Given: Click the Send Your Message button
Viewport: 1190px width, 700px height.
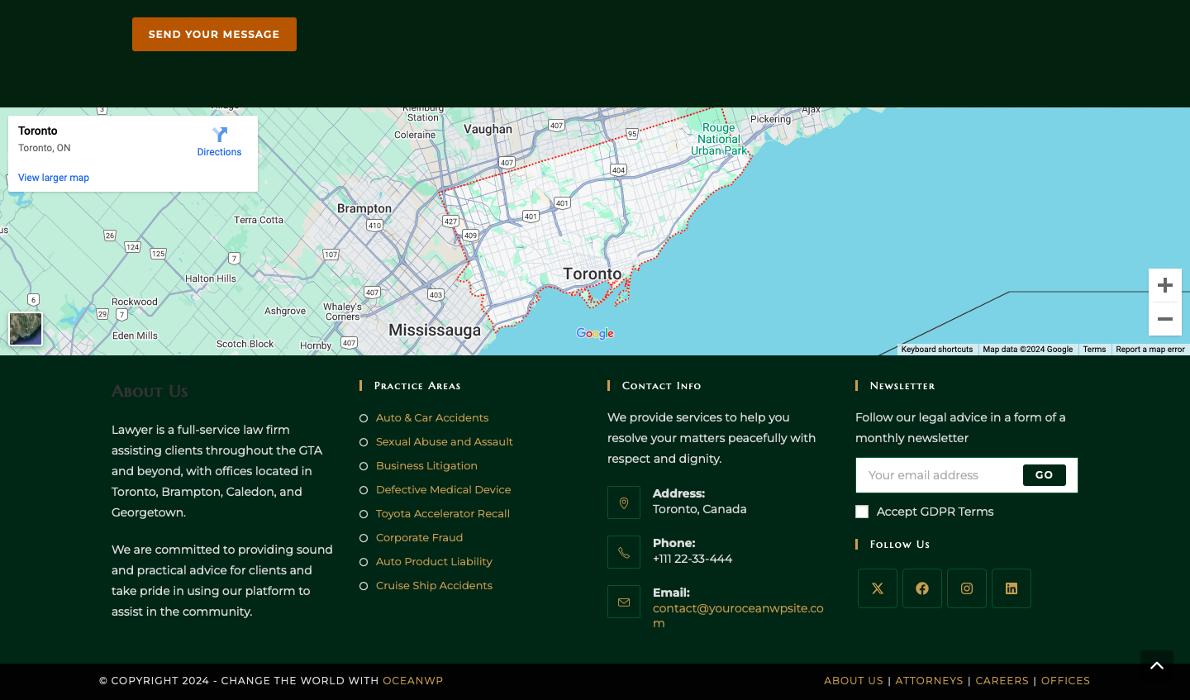Looking at the screenshot, I should [x=214, y=34].
